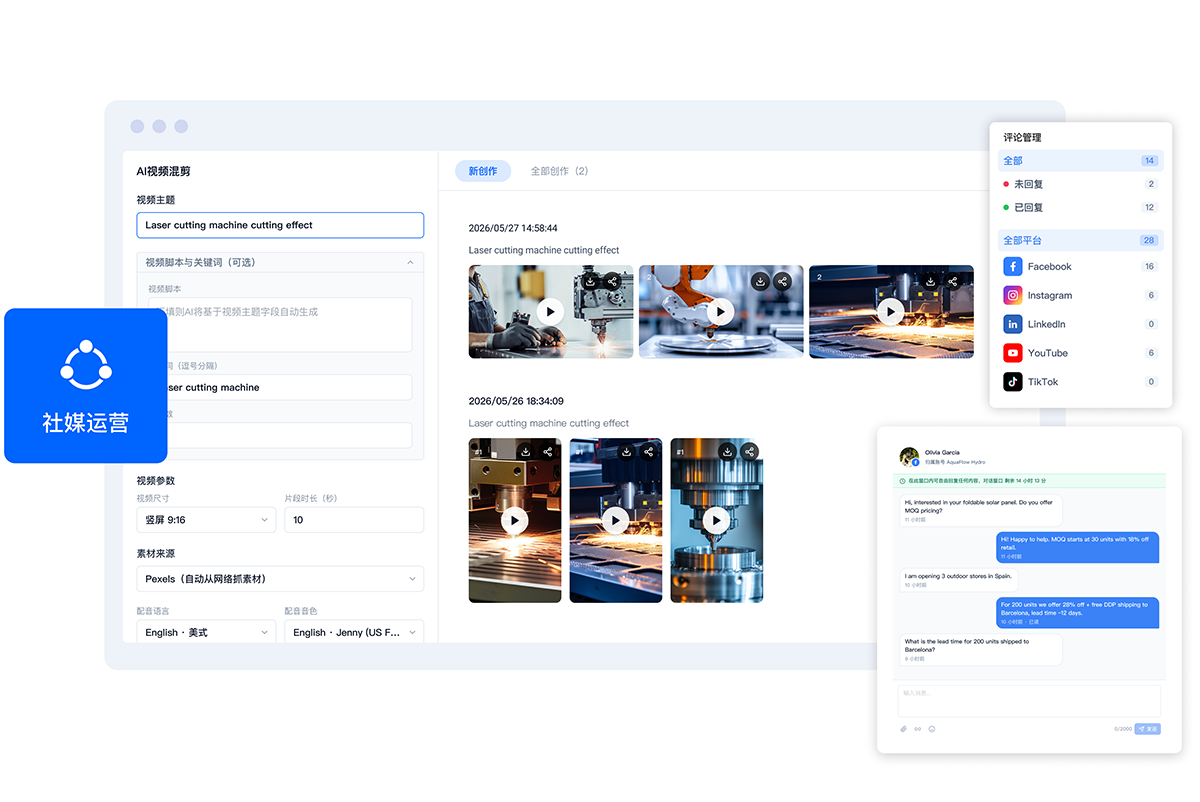The width and height of the screenshot is (1200, 802).
Task: Select the LinkedIn platform row
Action: coord(1081,324)
